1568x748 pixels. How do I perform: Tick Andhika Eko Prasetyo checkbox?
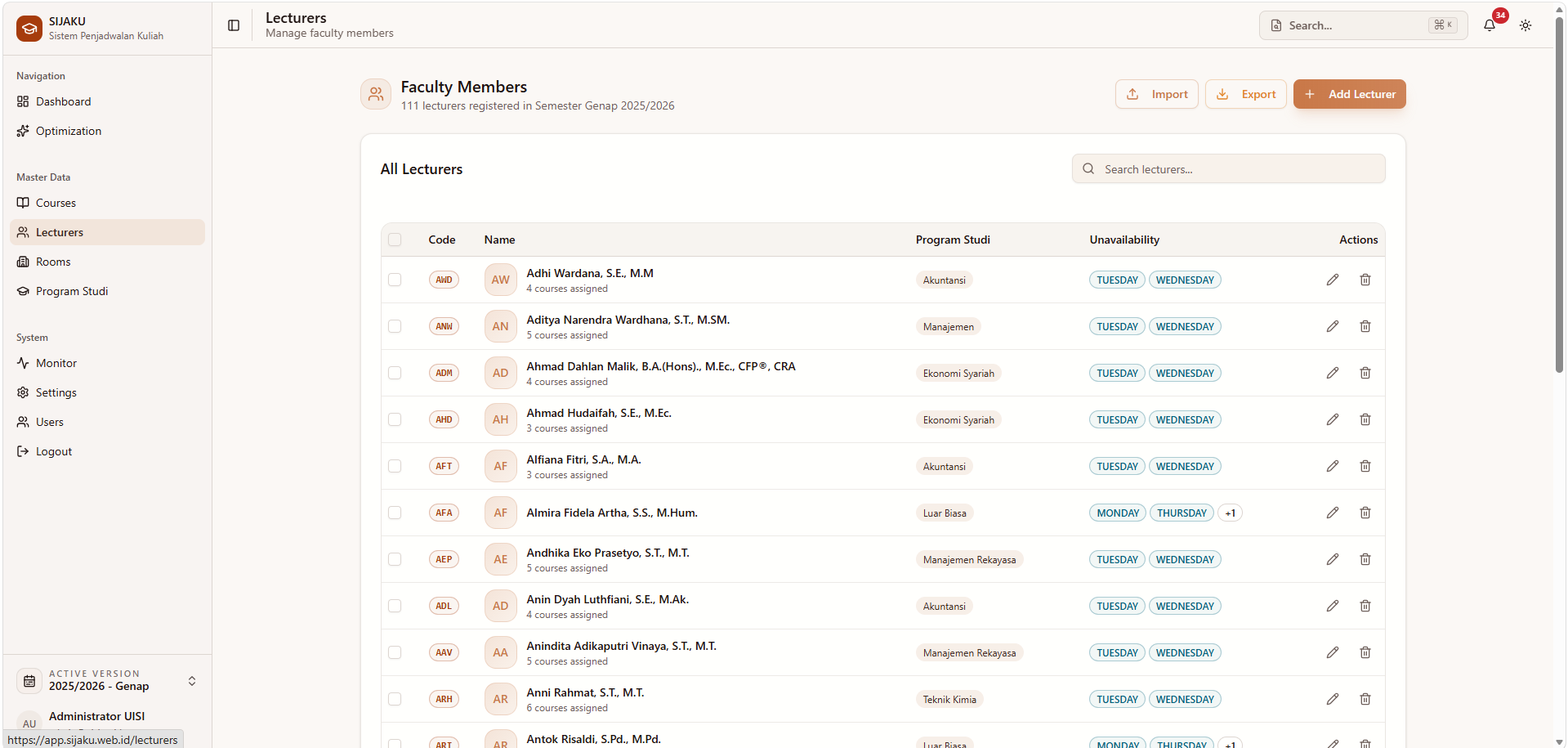pyautogui.click(x=395, y=559)
